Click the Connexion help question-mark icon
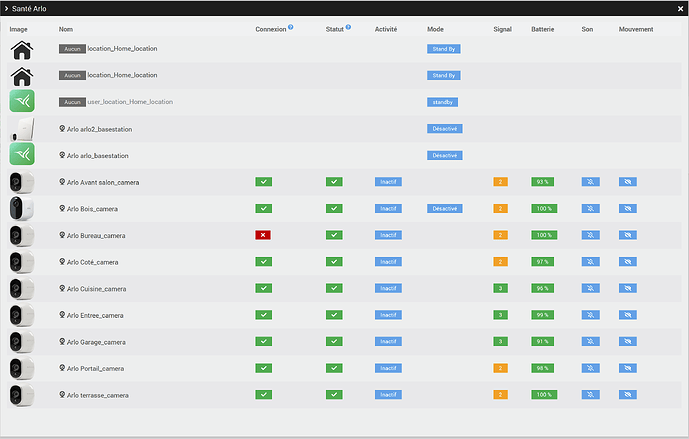Screen dimensions: 689x439 [290, 27]
